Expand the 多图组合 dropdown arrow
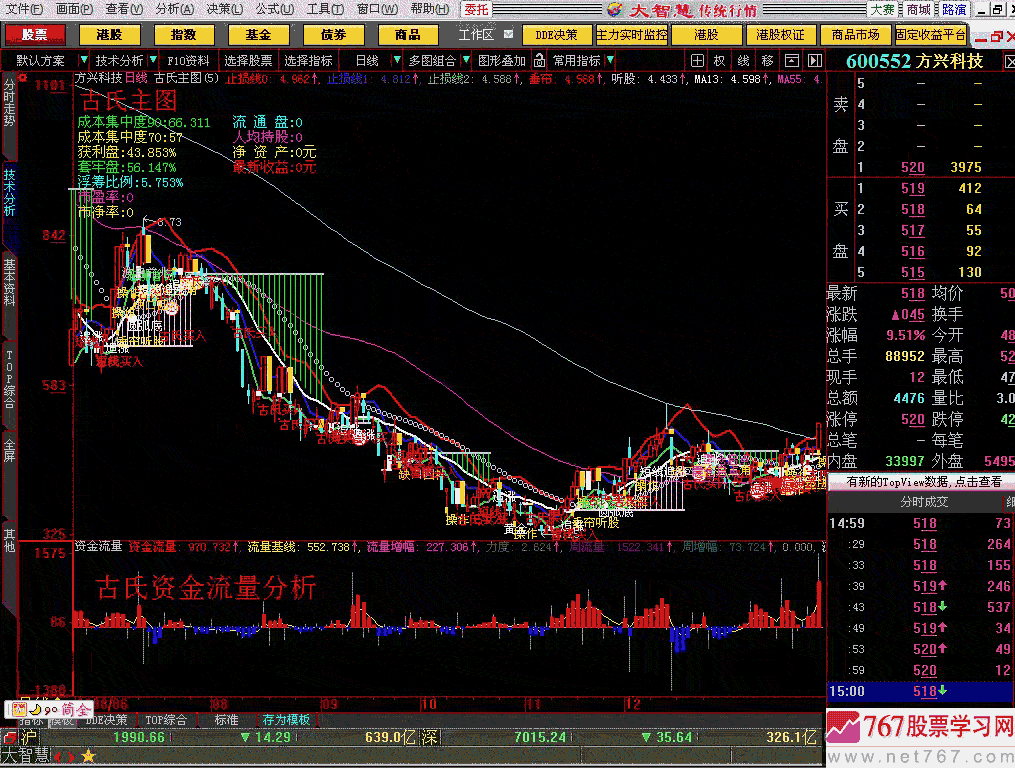The width and height of the screenshot is (1015, 768). [465, 60]
